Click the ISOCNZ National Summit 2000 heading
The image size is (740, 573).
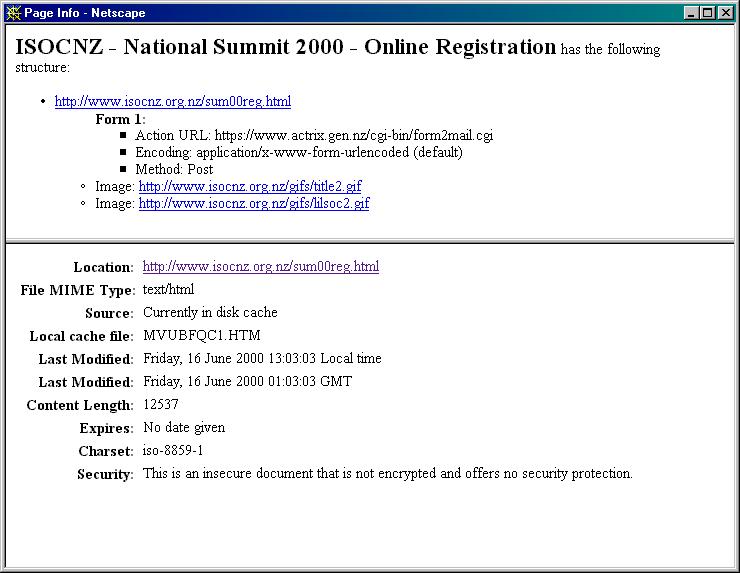[x=285, y=47]
